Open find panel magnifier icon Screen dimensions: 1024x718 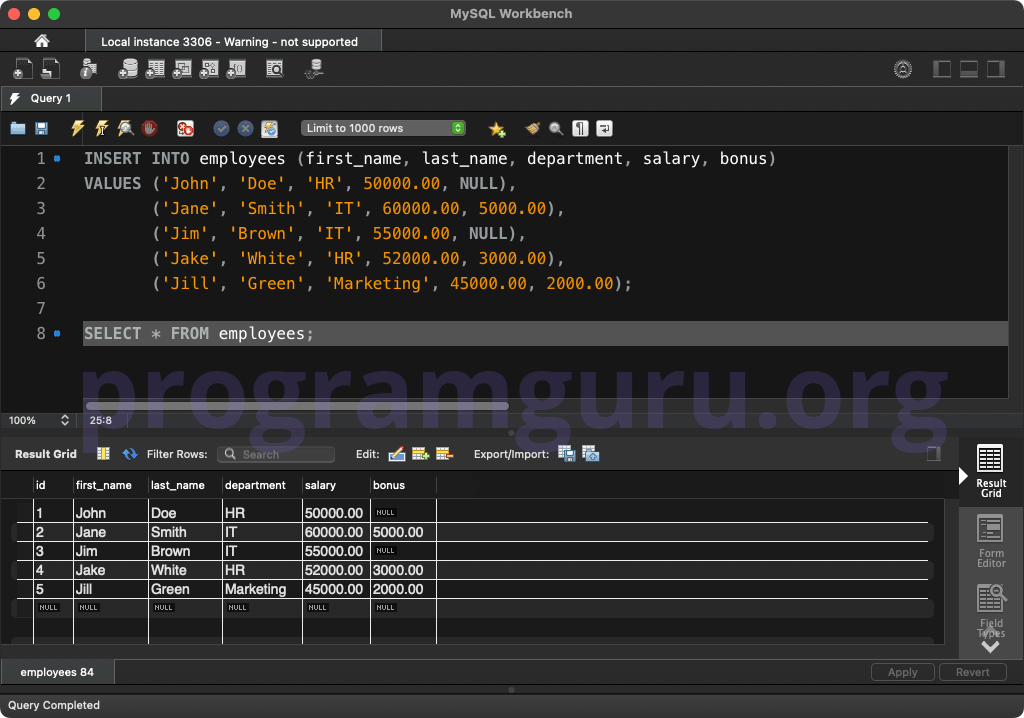(556, 128)
